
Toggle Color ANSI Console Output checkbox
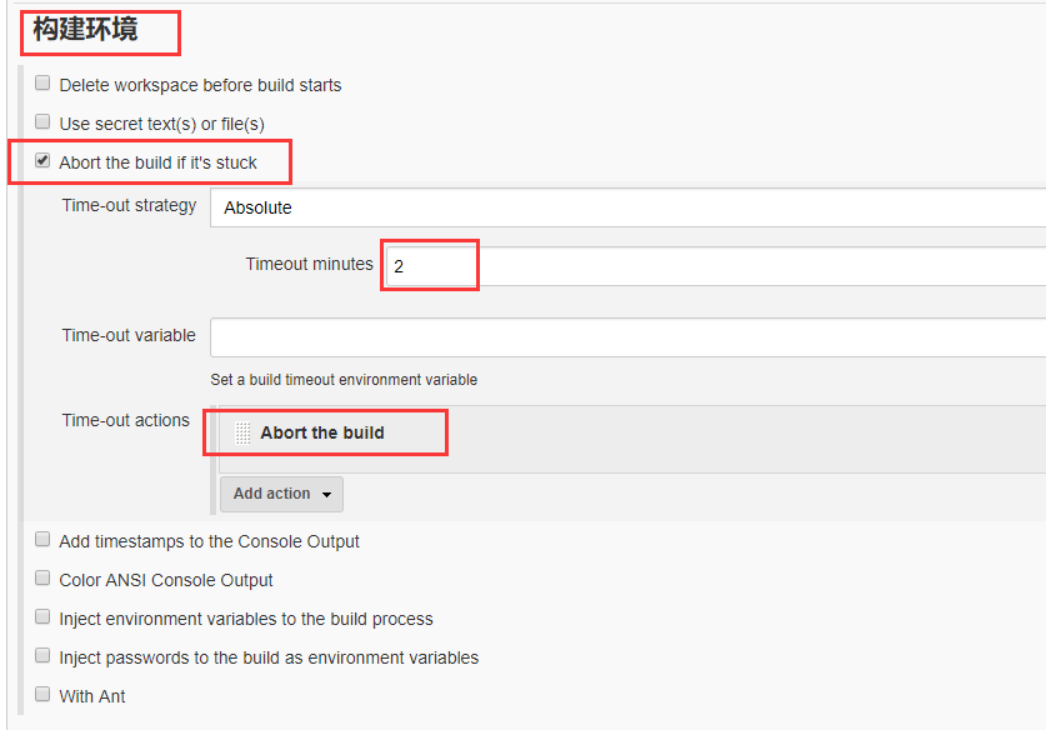(x=43, y=579)
